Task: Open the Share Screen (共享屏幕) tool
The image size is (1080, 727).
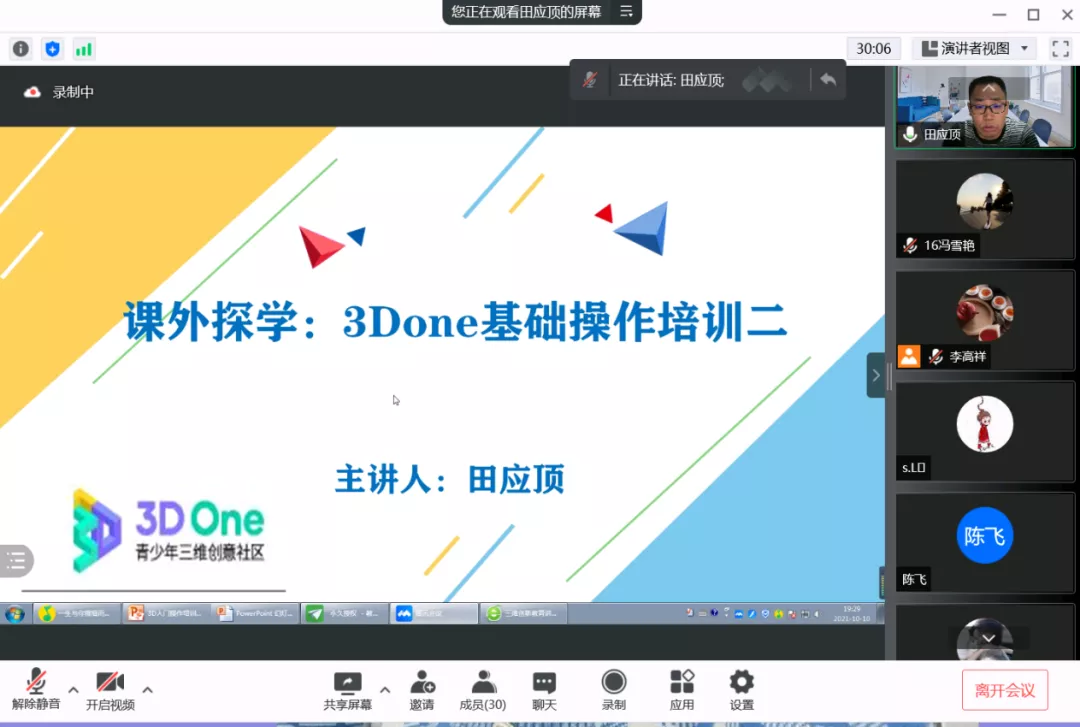Action: click(347, 690)
